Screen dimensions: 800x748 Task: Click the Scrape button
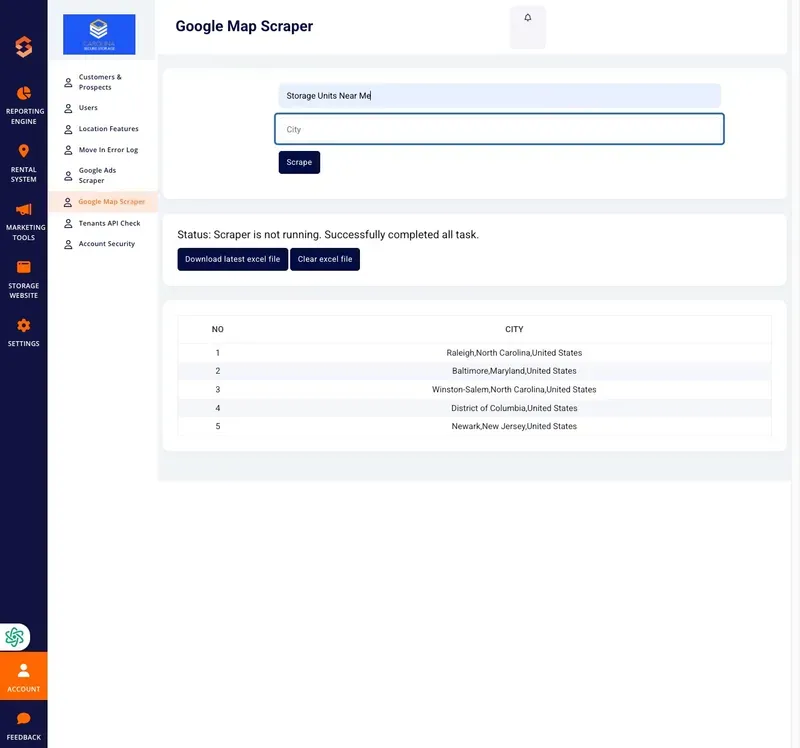[x=299, y=162]
